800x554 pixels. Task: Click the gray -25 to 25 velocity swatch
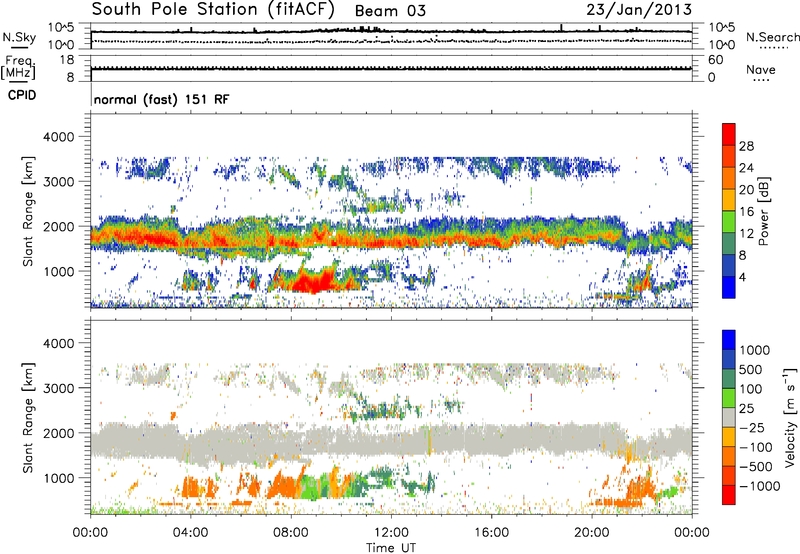[x=729, y=417]
